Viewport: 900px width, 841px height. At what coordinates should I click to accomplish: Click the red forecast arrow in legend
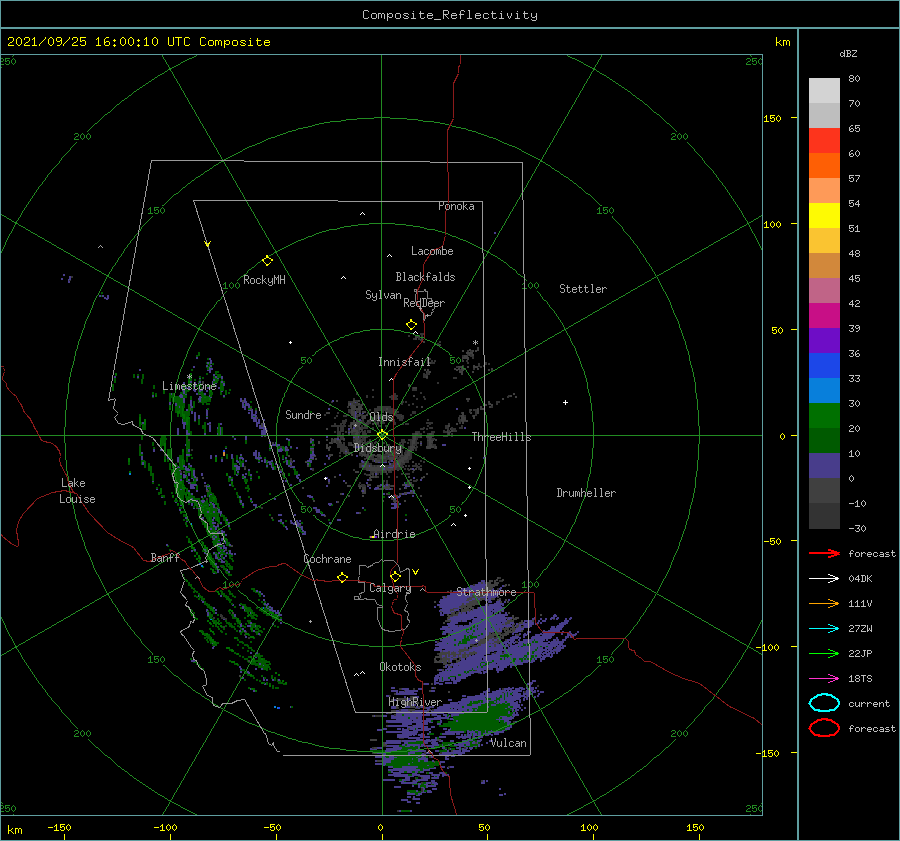[x=824, y=553]
